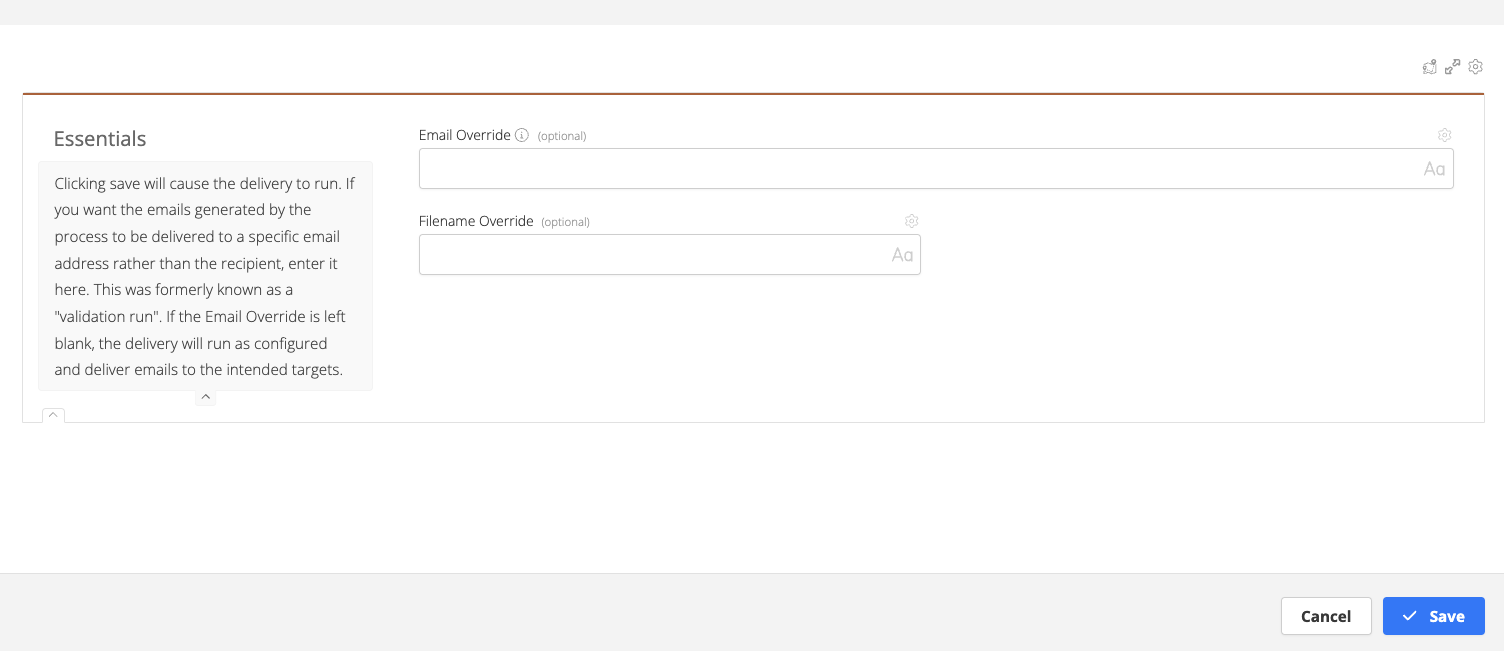Screen dimensions: 1504x651
Task: Collapse the Essentials description with the chevron
Action: (205, 396)
